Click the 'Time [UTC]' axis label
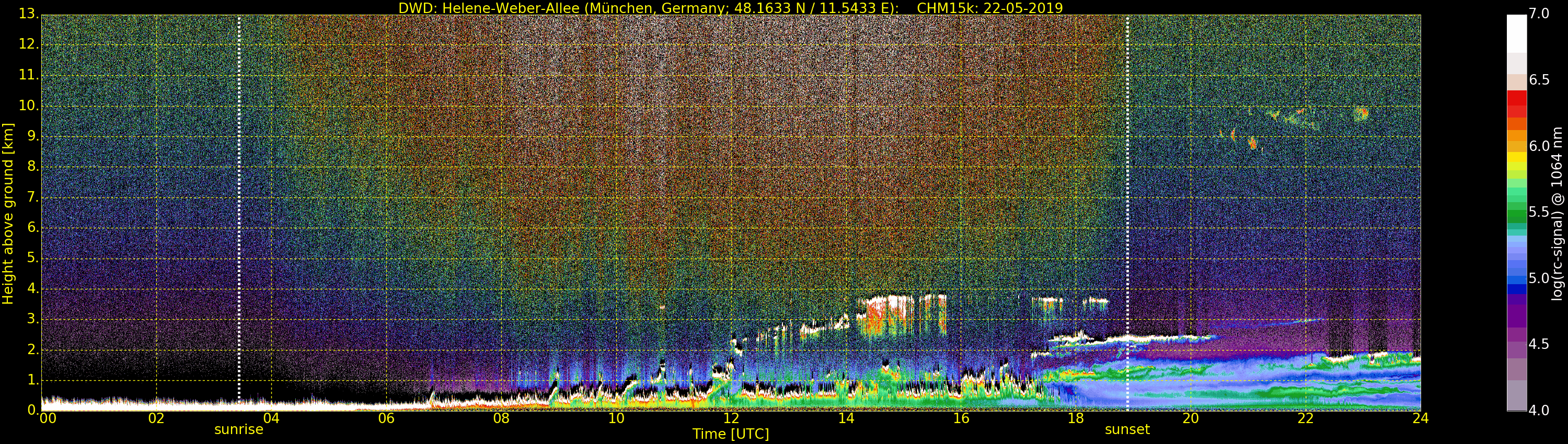Image resolution: width=1568 pixels, height=444 pixels. pos(731,434)
